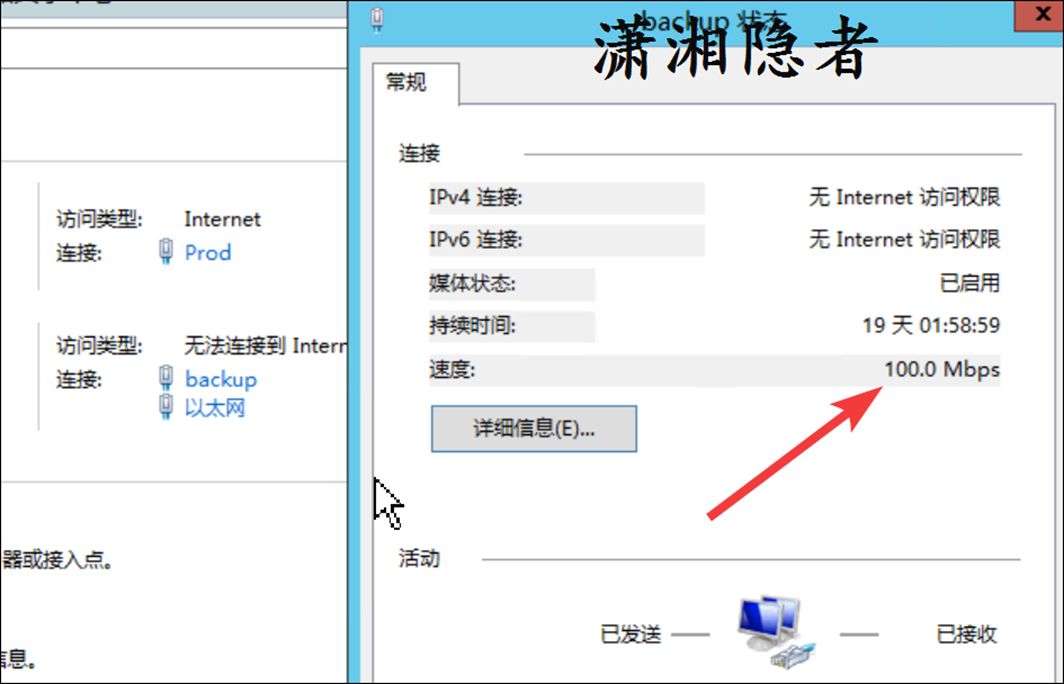Close the backup status dialog

(1042, 15)
